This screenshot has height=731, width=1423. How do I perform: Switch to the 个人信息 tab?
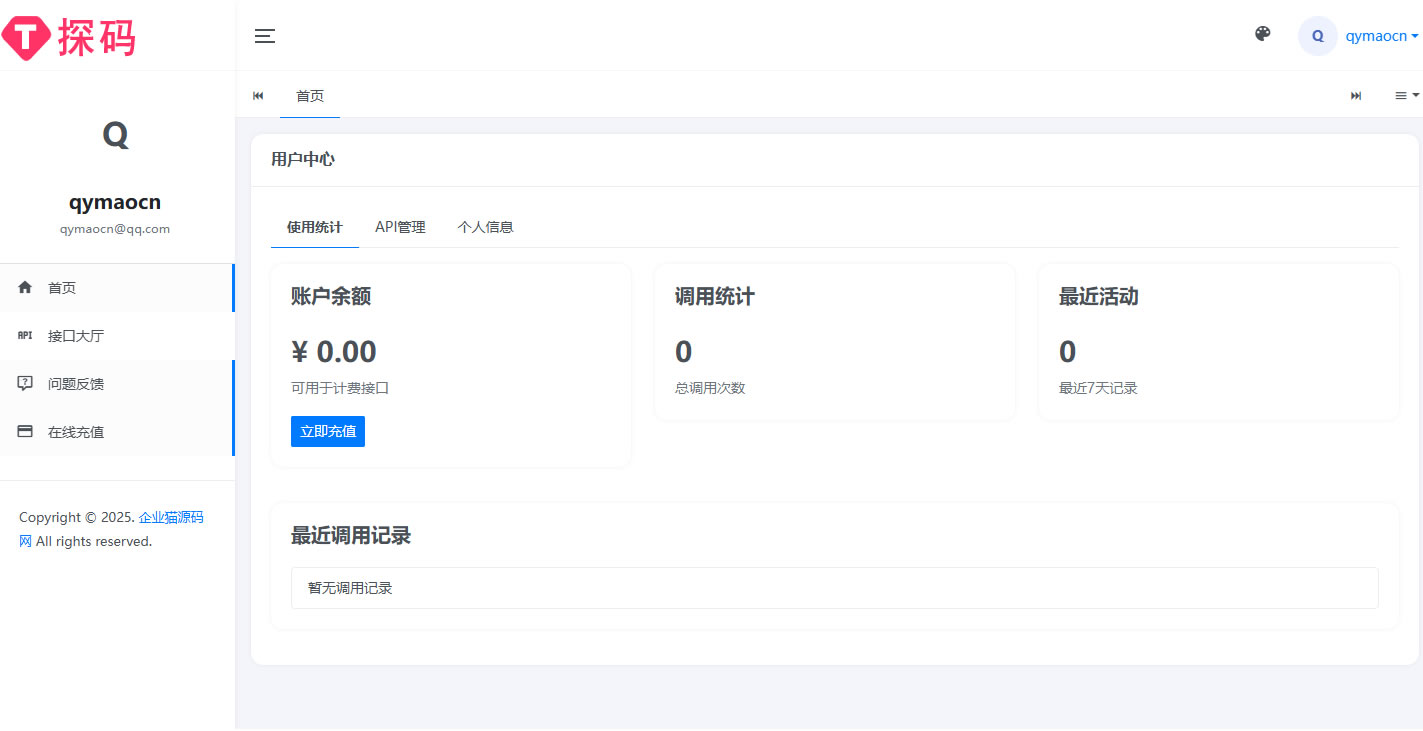click(485, 227)
